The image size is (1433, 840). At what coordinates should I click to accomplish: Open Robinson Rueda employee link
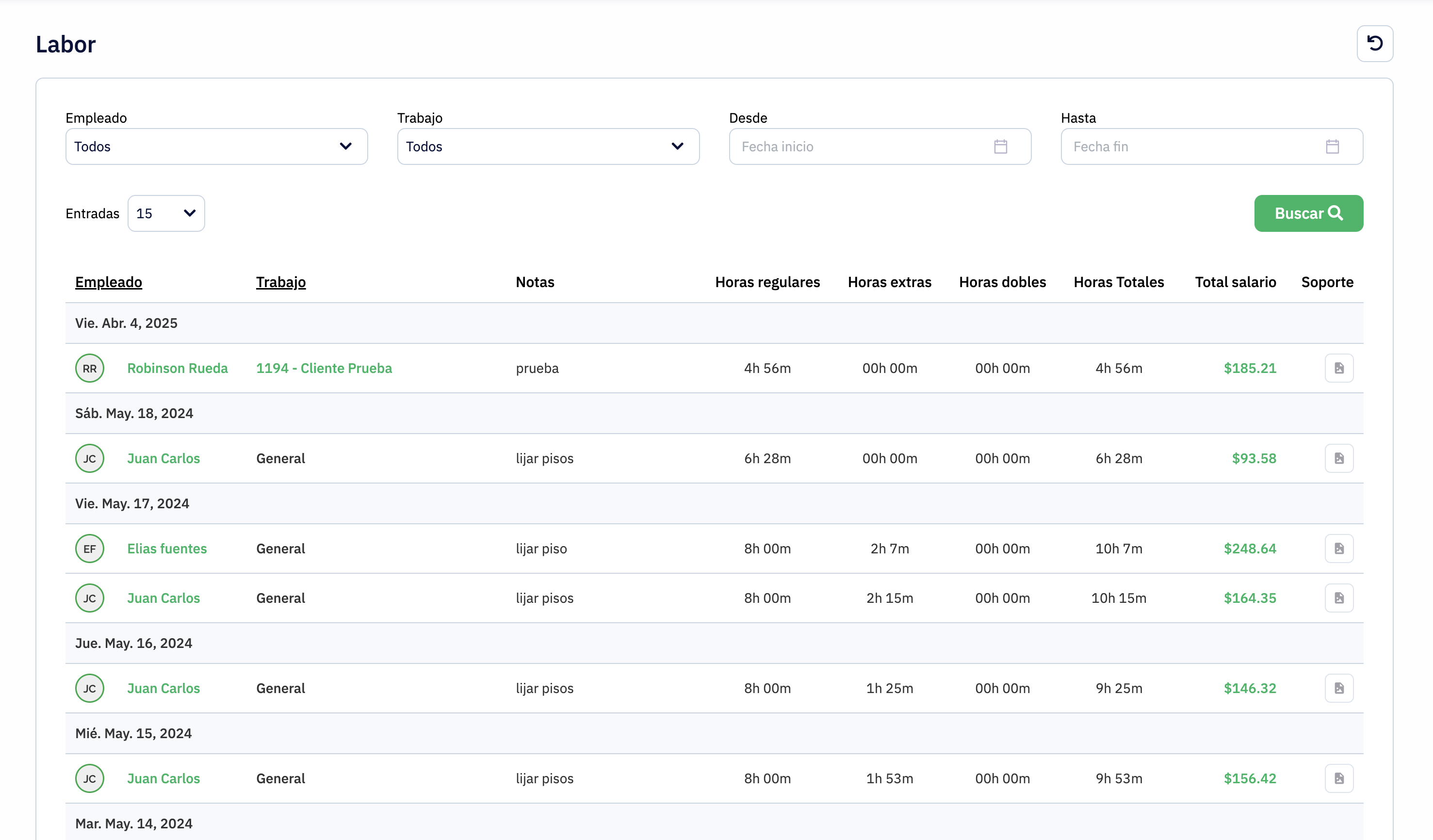click(178, 368)
